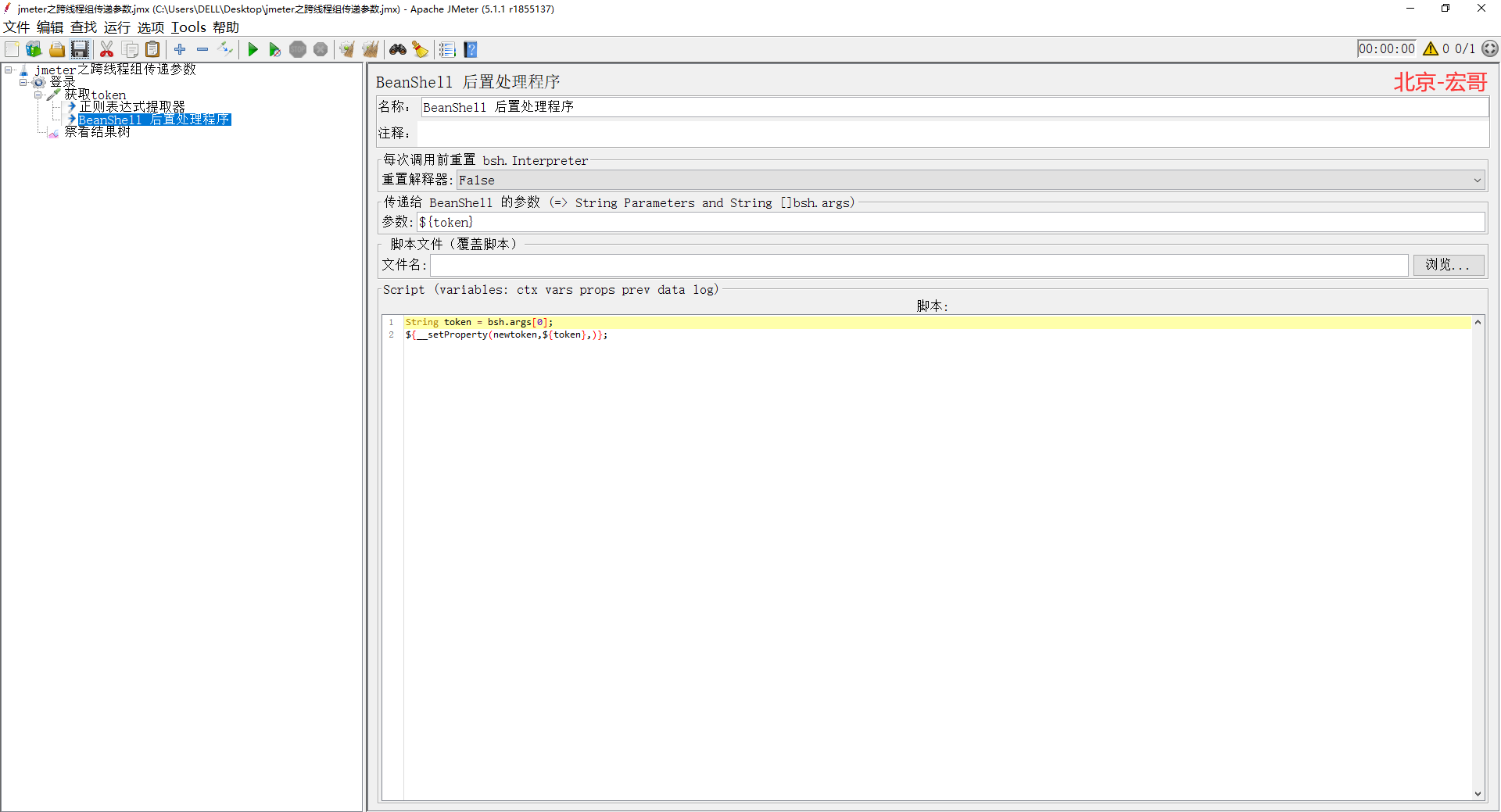Click script line 1 String token

(x=478, y=322)
